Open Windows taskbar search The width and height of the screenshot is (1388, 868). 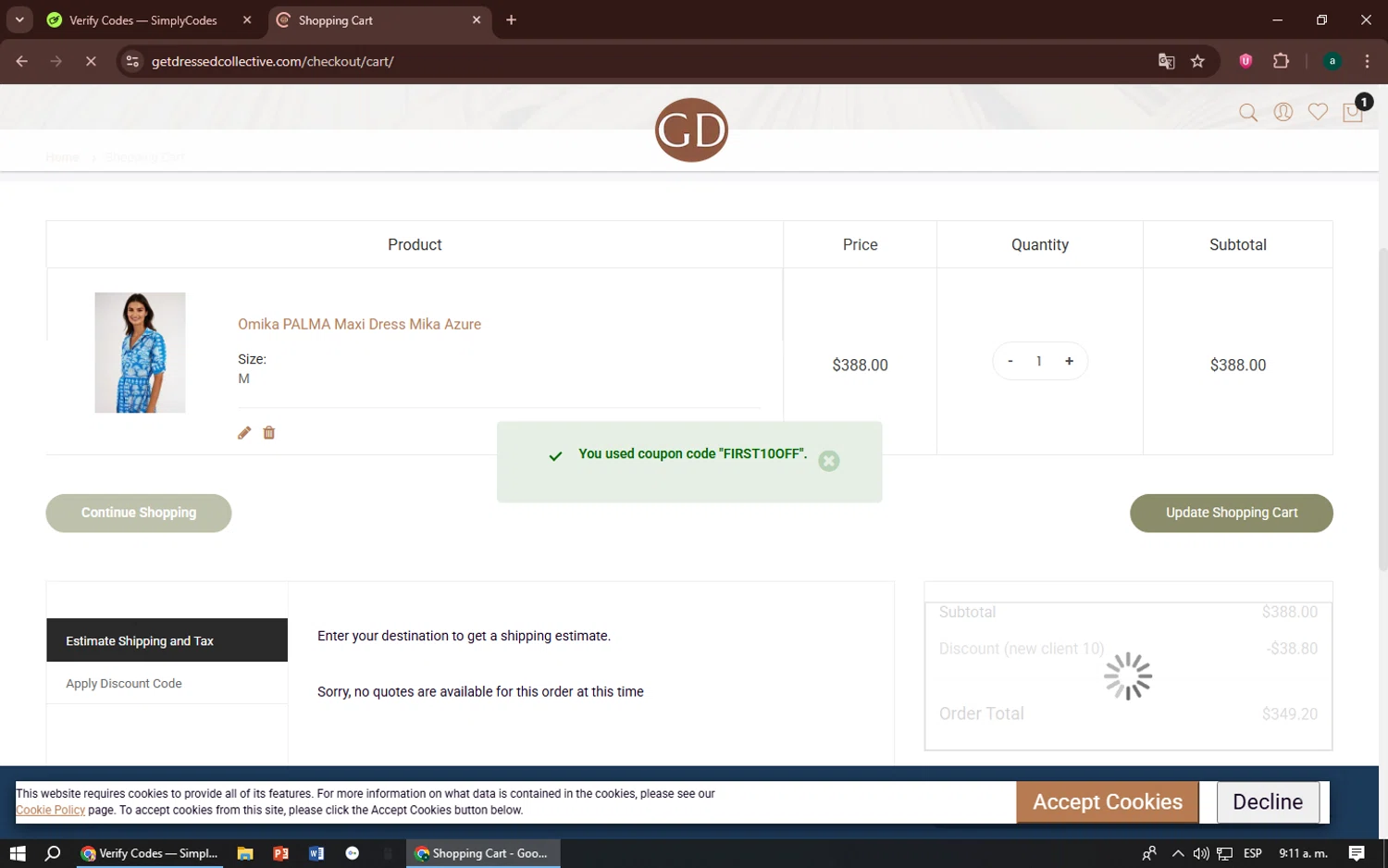[x=53, y=853]
